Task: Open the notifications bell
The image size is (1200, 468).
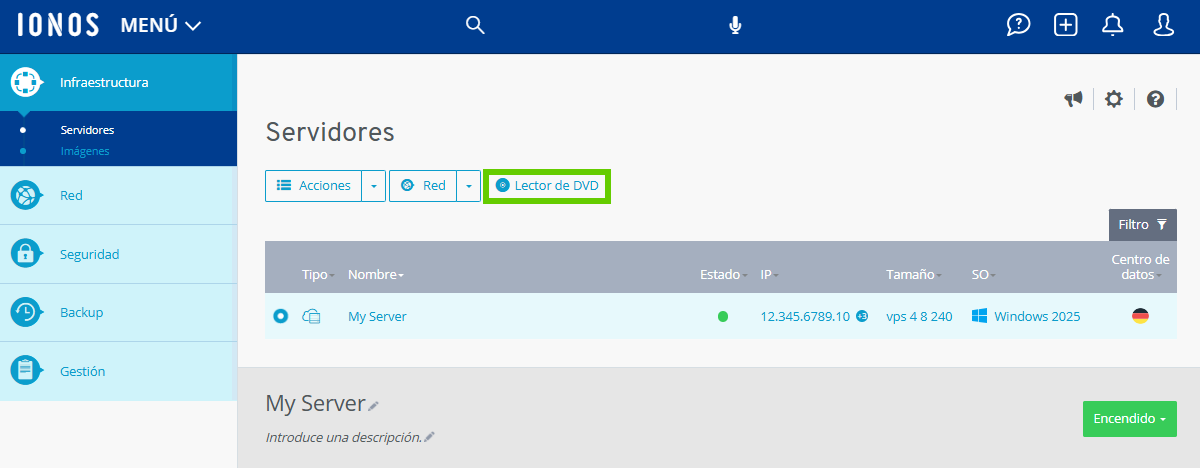Action: 1113,25
